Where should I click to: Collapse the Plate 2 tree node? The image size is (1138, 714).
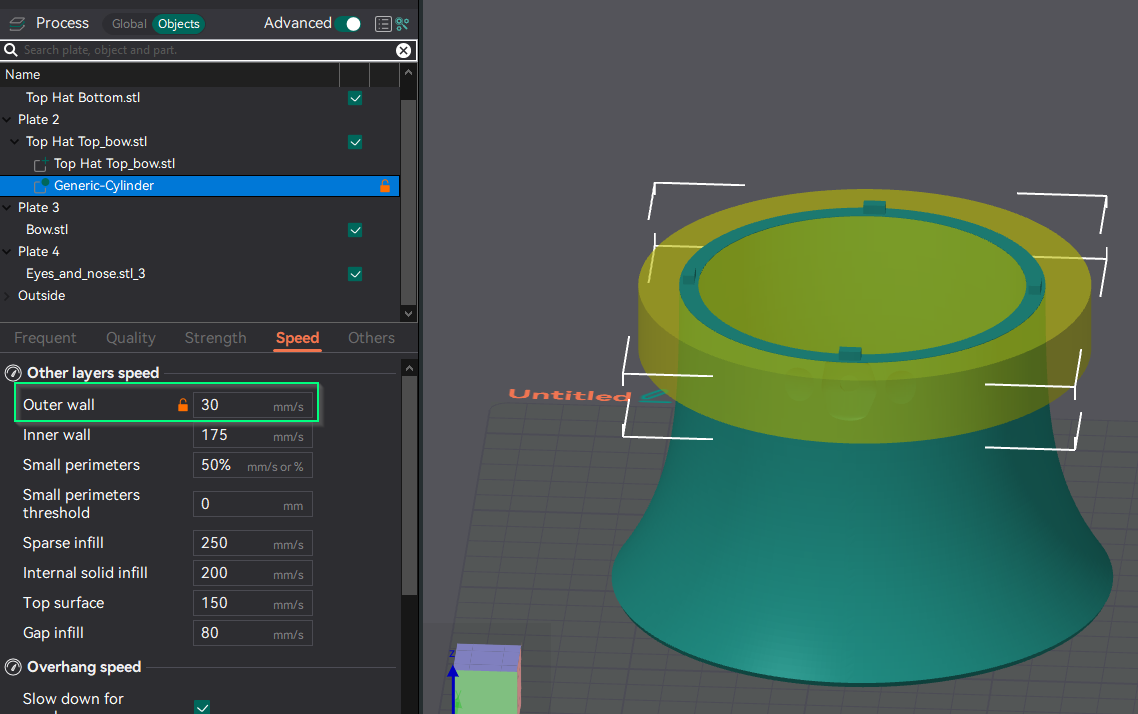pyautogui.click(x=9, y=120)
